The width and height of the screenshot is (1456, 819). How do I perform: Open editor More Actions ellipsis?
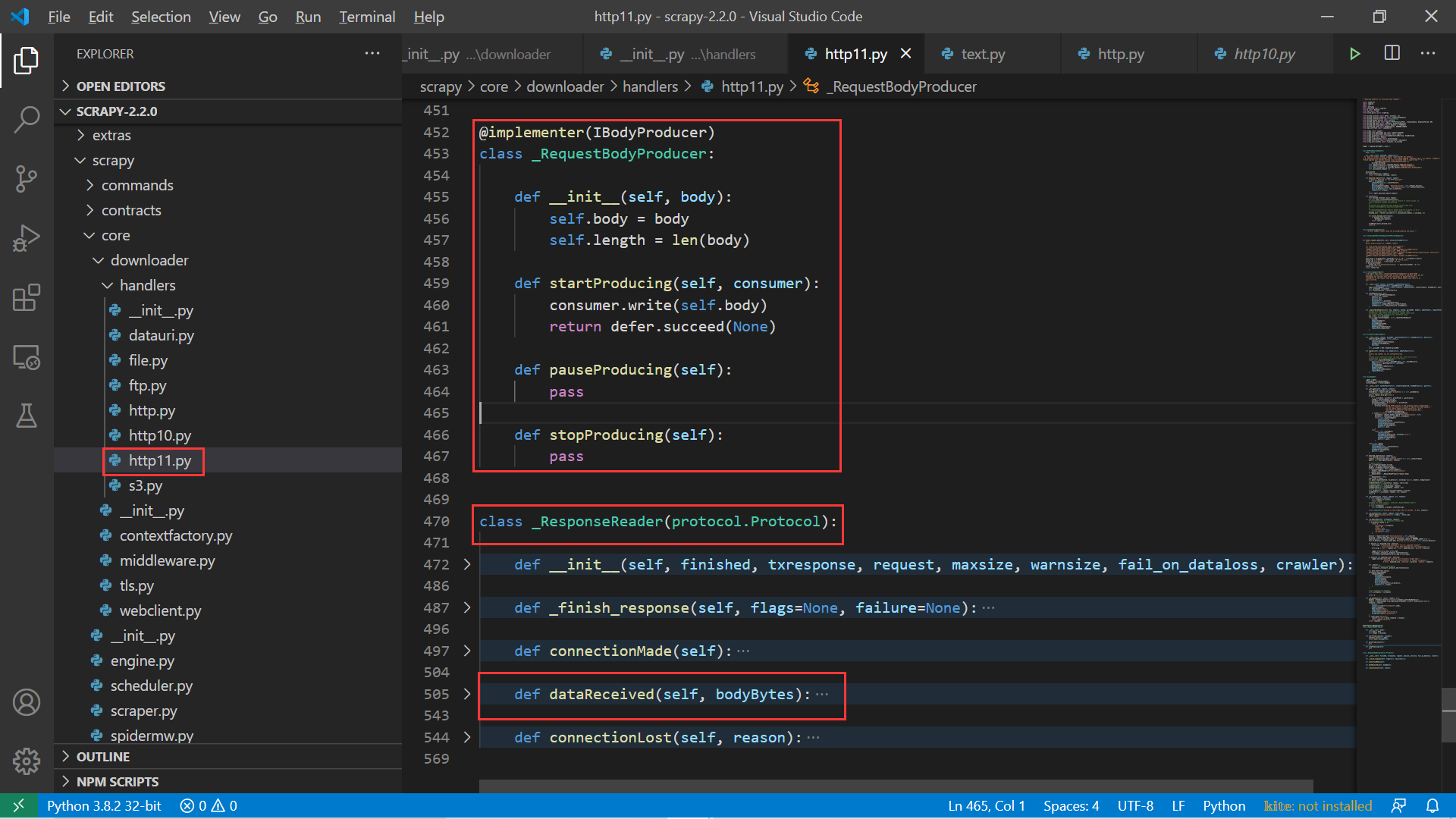pos(1428,53)
